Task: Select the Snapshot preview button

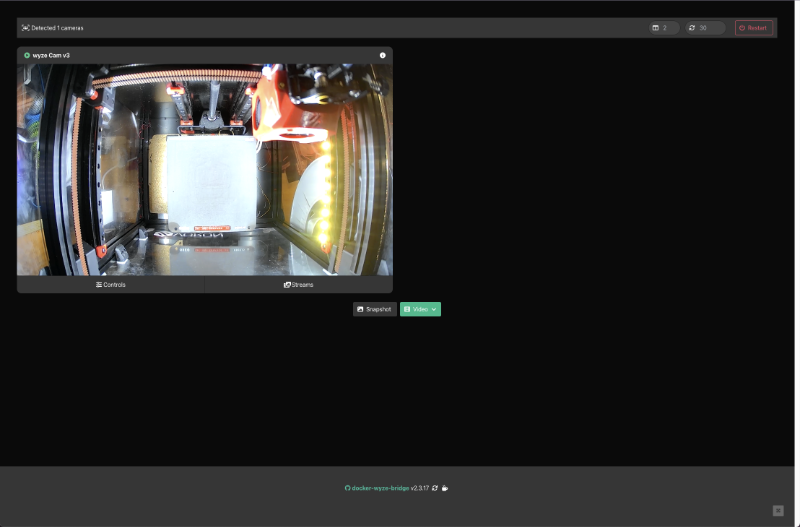Action: coord(374,309)
